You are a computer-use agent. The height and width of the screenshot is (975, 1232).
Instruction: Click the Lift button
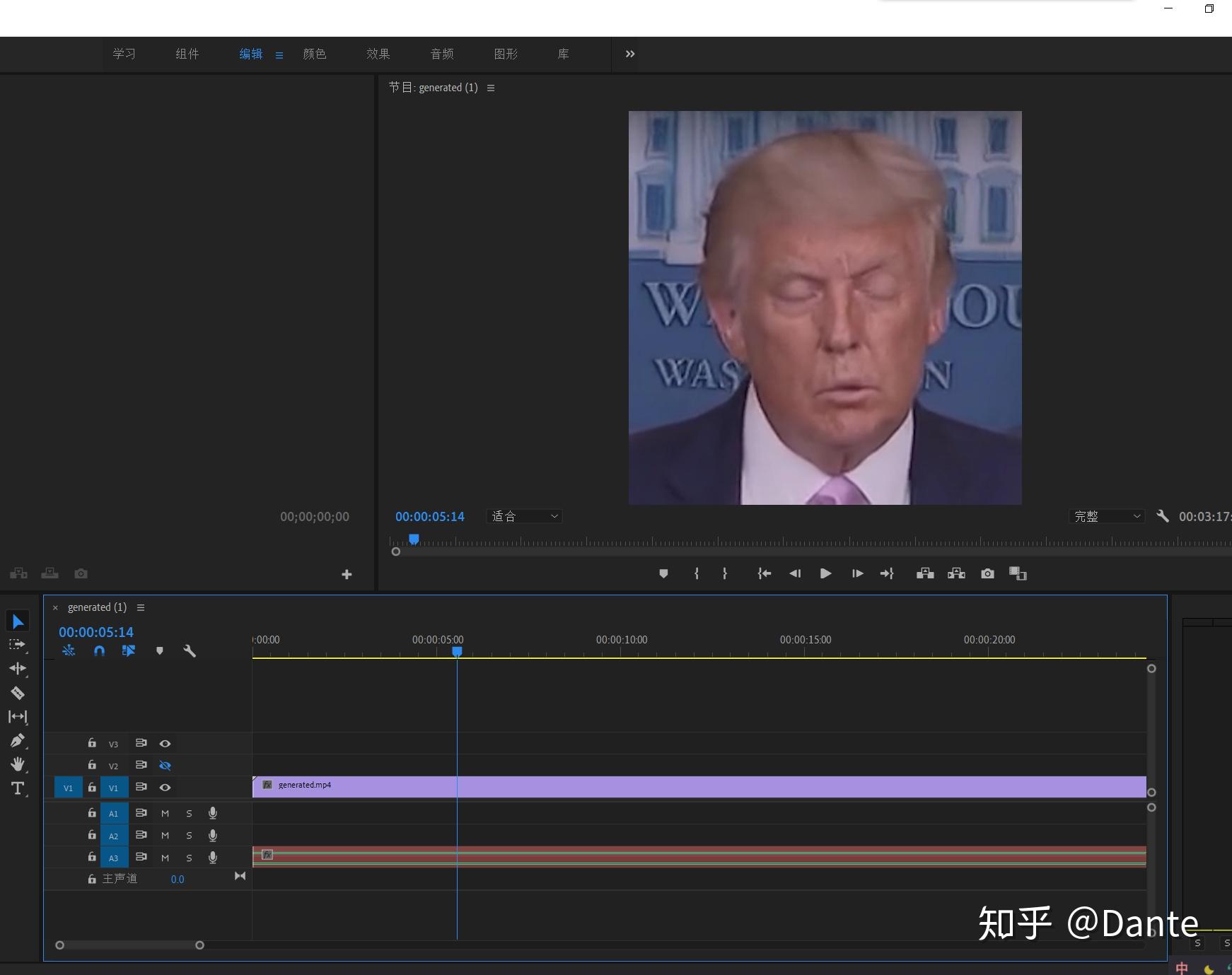tap(925, 573)
